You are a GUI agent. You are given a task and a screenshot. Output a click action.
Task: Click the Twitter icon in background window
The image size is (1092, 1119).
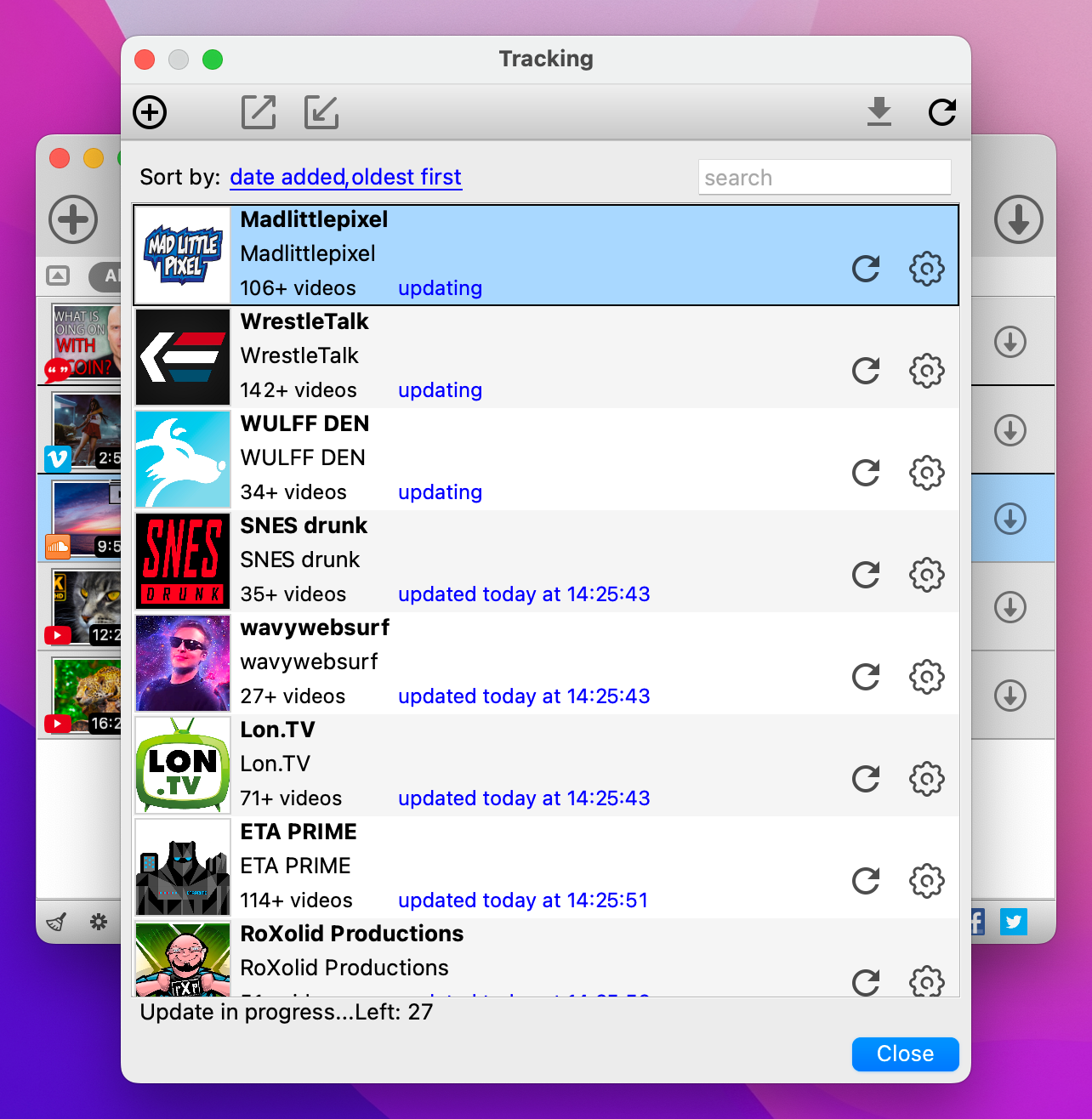[x=1014, y=922]
